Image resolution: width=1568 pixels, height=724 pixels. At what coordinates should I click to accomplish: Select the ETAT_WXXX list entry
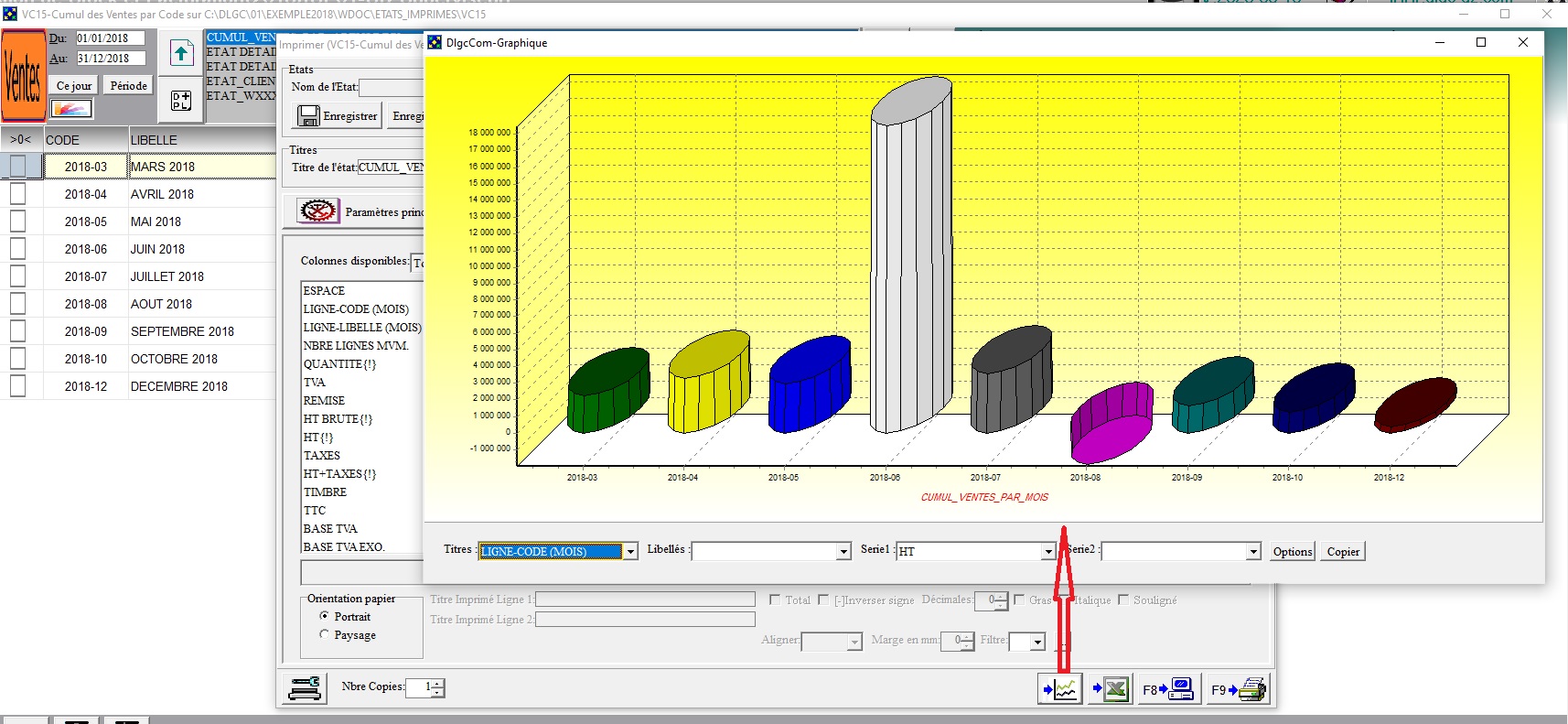click(241, 96)
